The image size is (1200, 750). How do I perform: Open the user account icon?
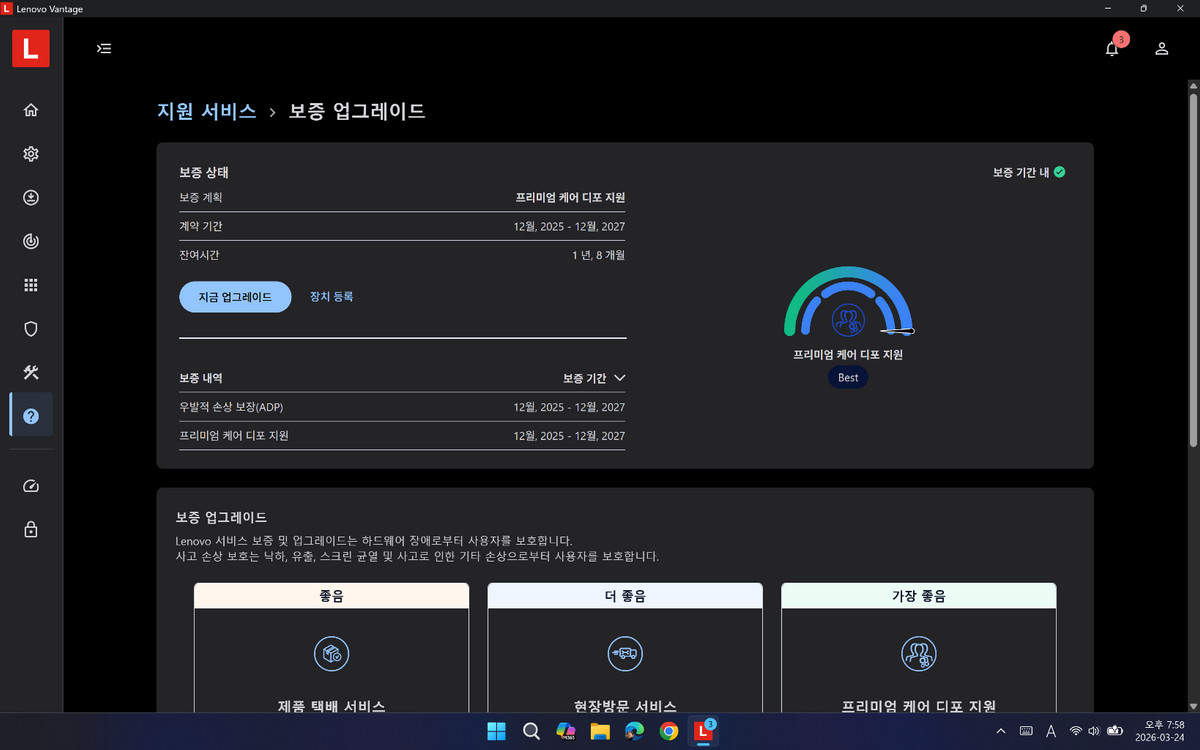(x=1161, y=47)
